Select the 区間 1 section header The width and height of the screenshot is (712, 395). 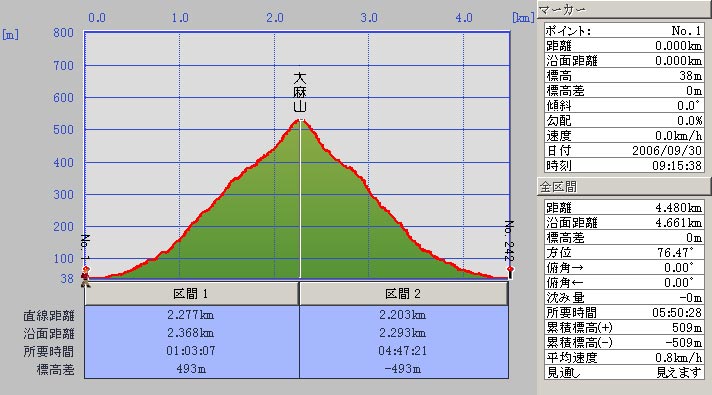[x=191, y=294]
